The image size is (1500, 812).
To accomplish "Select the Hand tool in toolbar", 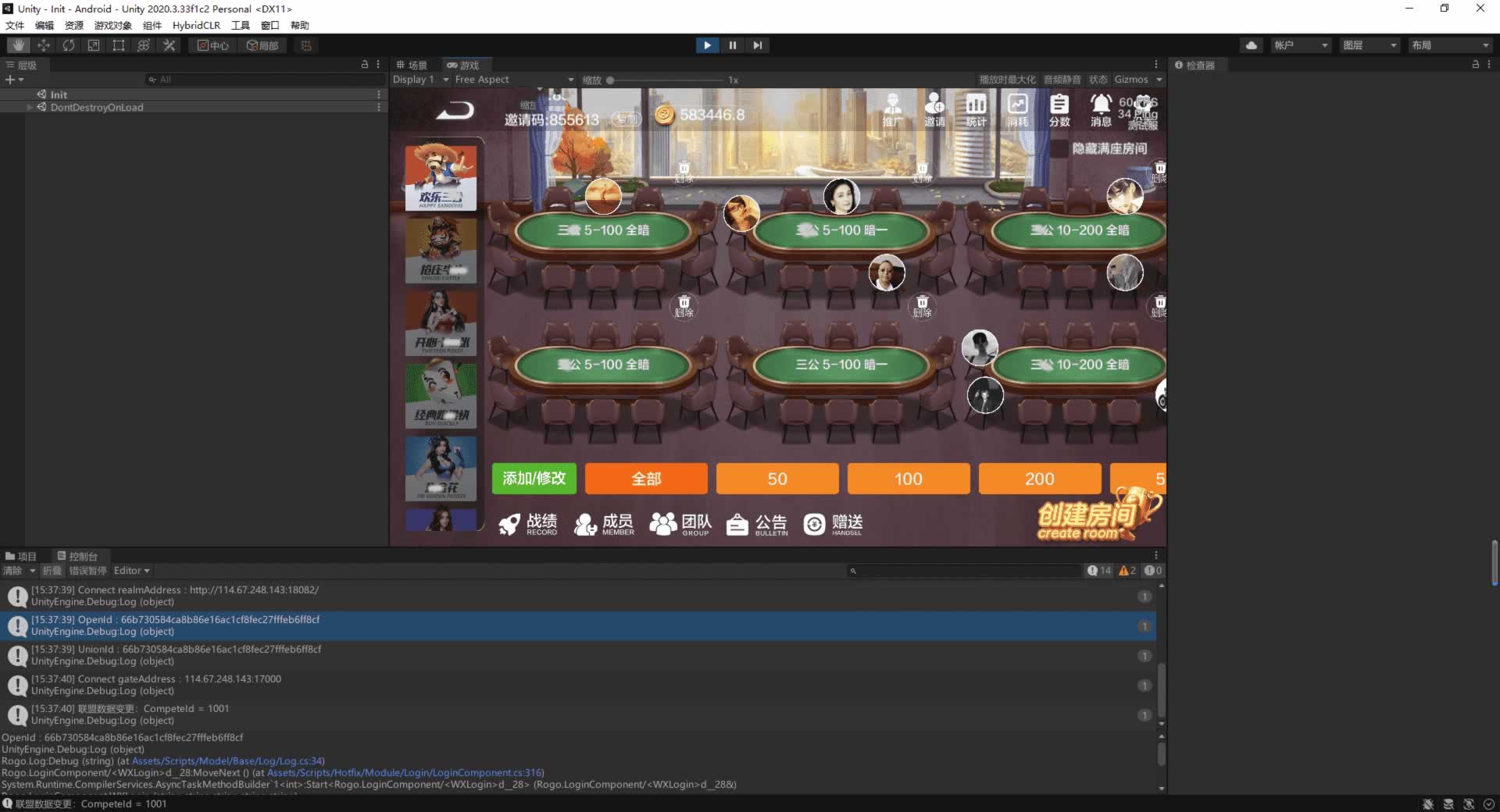I will (18, 45).
